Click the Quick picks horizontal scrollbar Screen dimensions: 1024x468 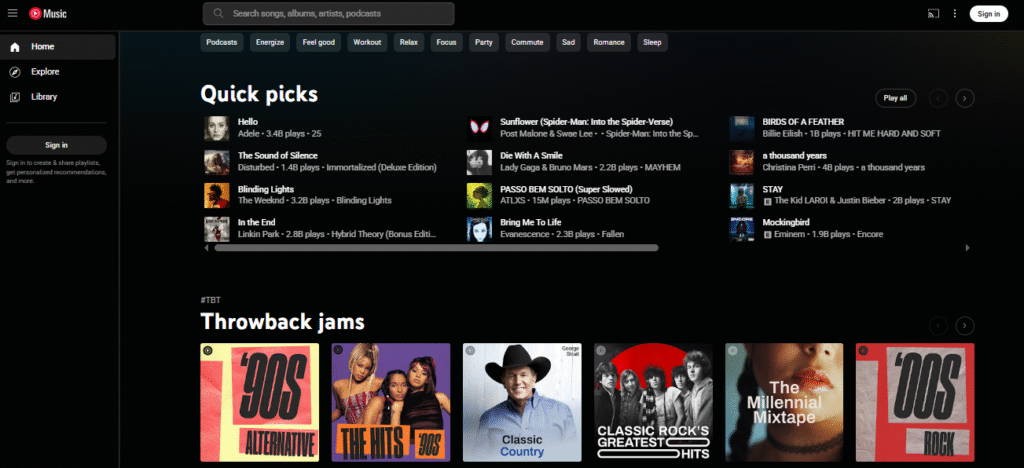coord(436,248)
